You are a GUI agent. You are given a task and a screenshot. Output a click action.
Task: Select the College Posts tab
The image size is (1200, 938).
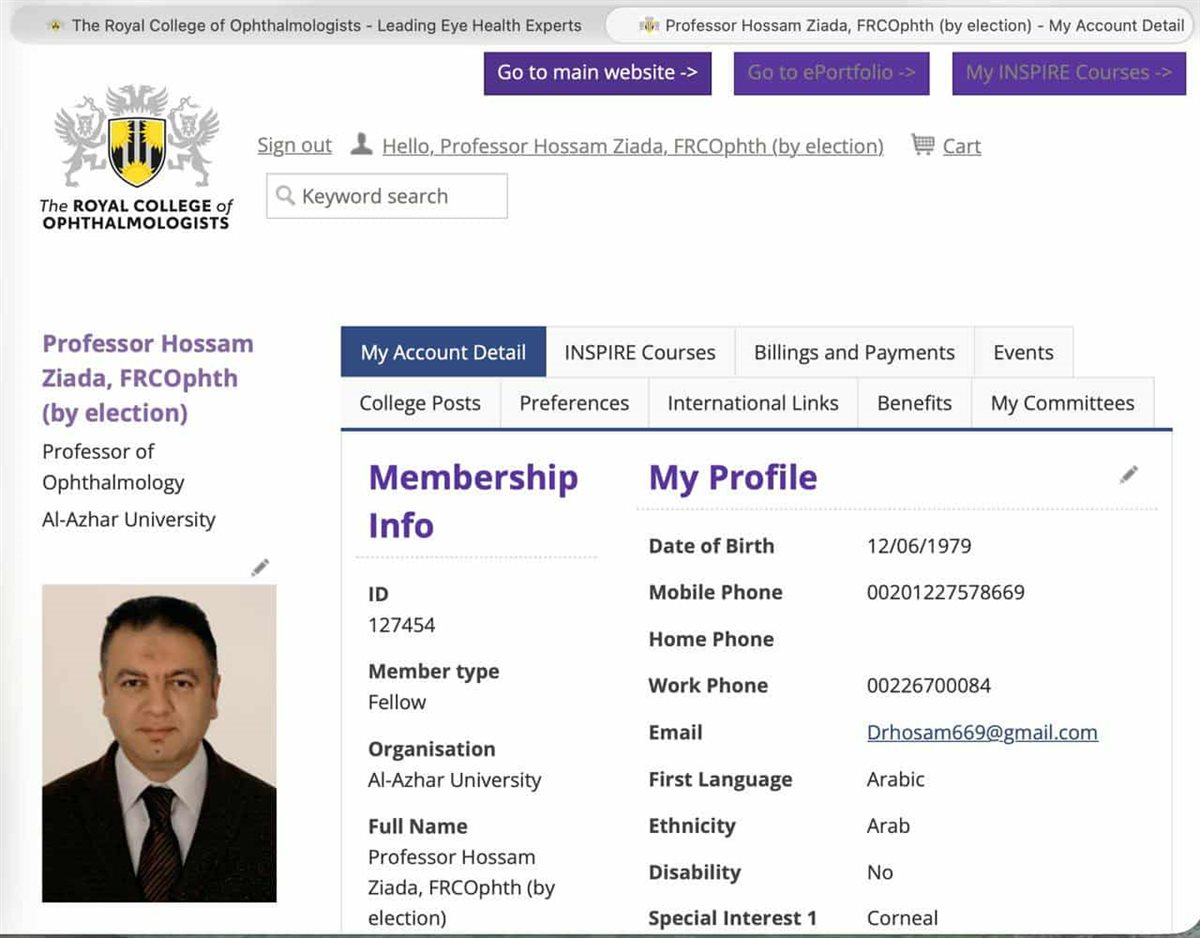pyautogui.click(x=420, y=403)
